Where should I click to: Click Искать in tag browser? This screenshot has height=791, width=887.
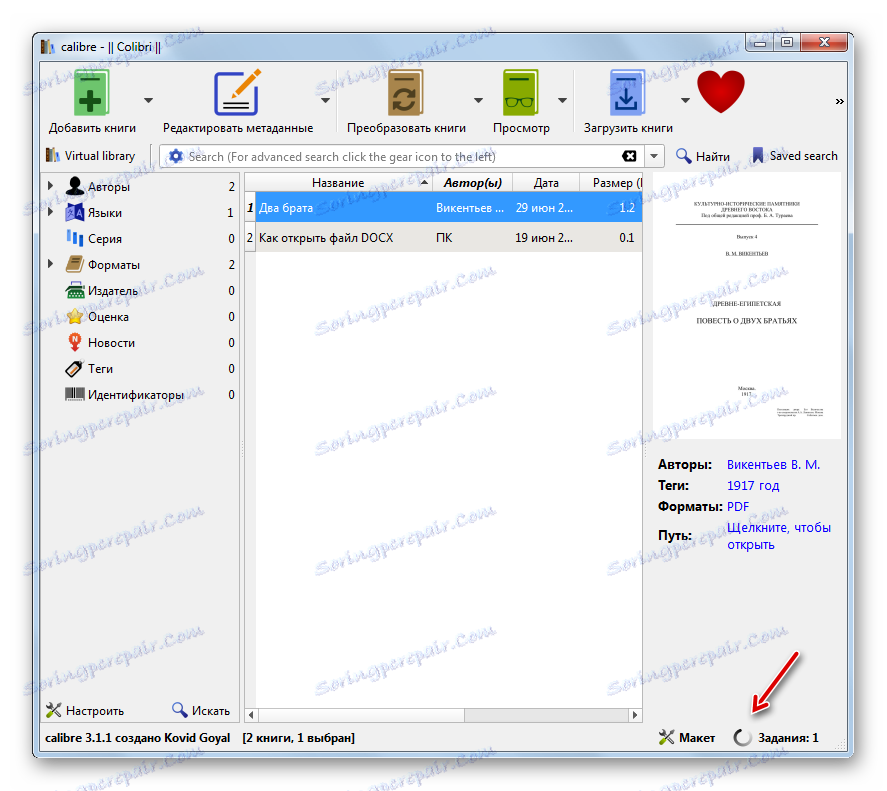[201, 710]
